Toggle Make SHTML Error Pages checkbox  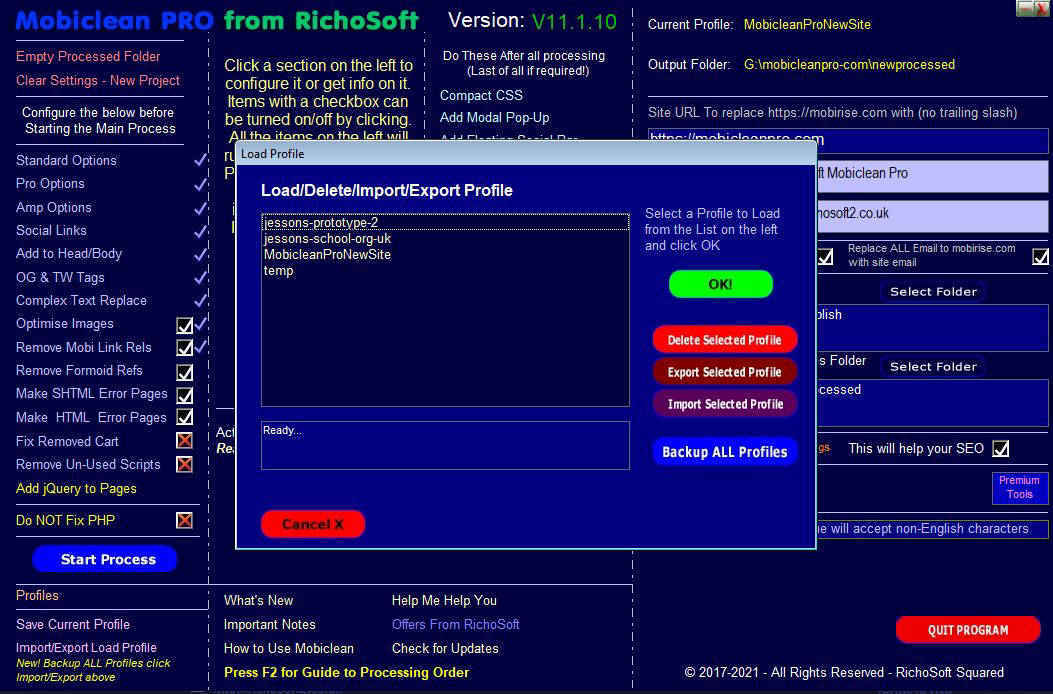(184, 395)
